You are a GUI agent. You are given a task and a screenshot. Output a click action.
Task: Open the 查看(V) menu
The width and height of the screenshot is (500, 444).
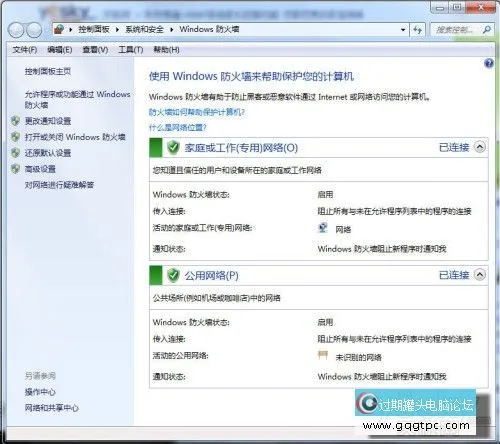pyautogui.click(x=95, y=50)
